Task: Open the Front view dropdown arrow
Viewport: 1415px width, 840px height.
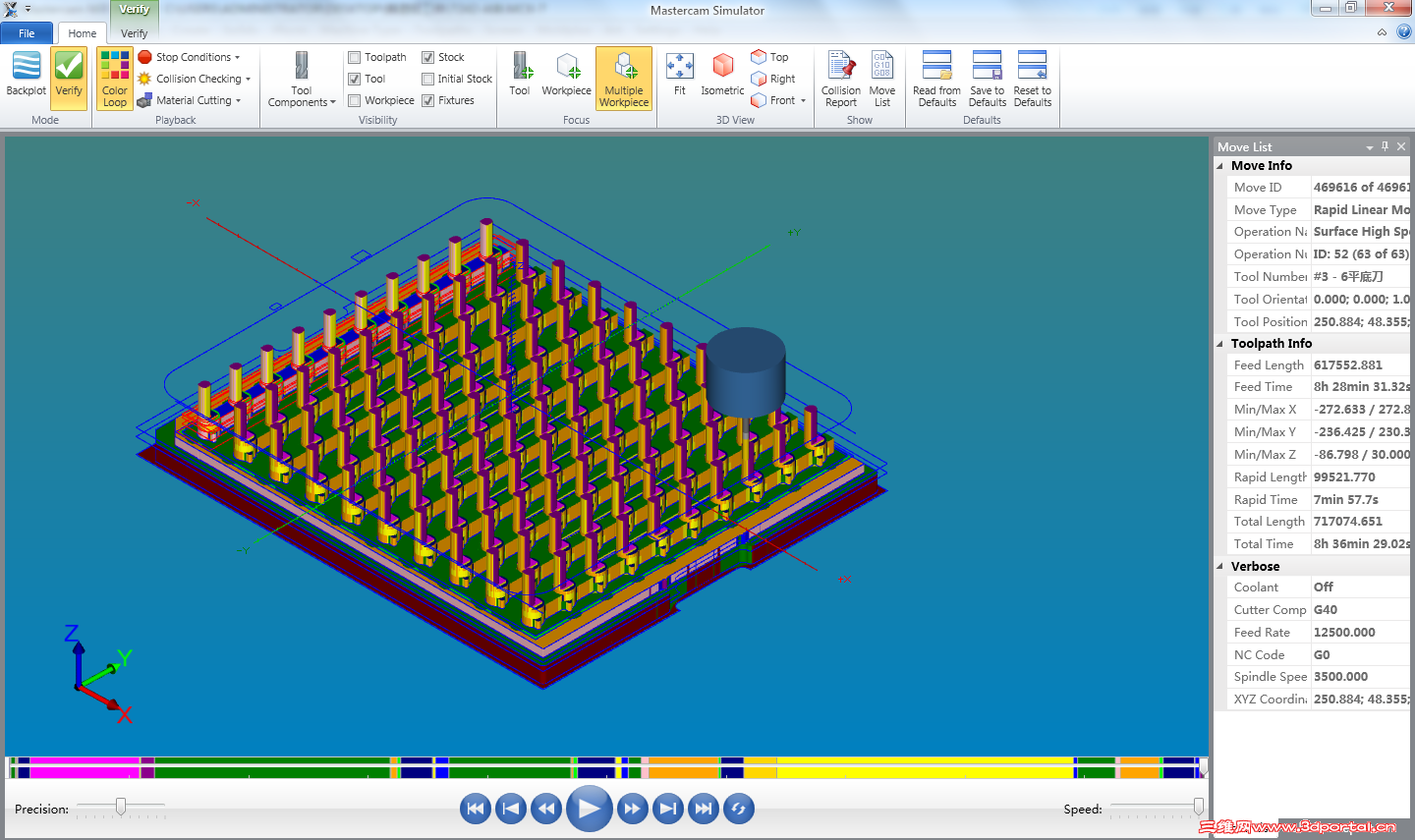Action: tap(804, 100)
